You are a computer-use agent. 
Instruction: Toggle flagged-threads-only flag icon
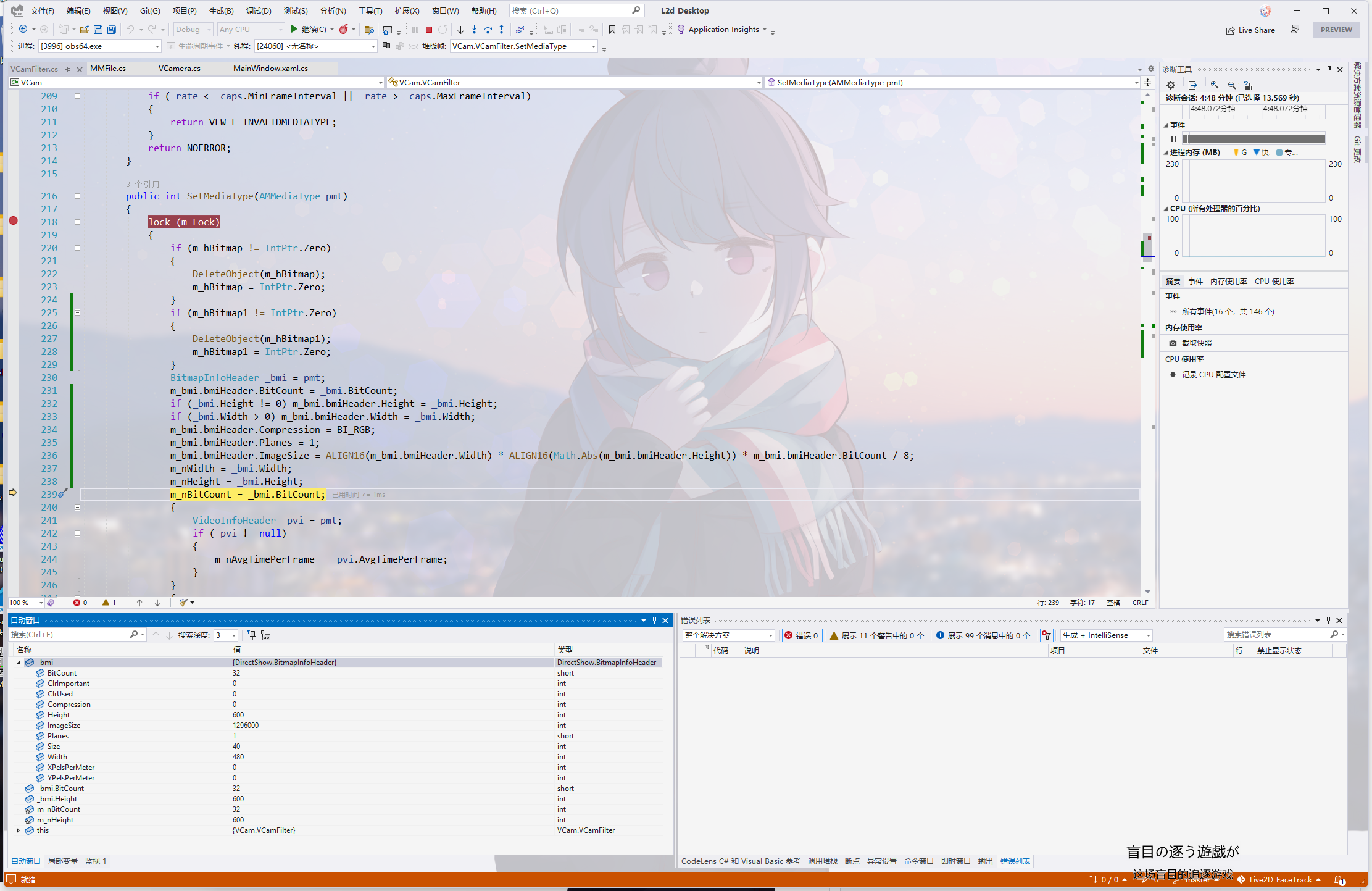tap(386, 46)
